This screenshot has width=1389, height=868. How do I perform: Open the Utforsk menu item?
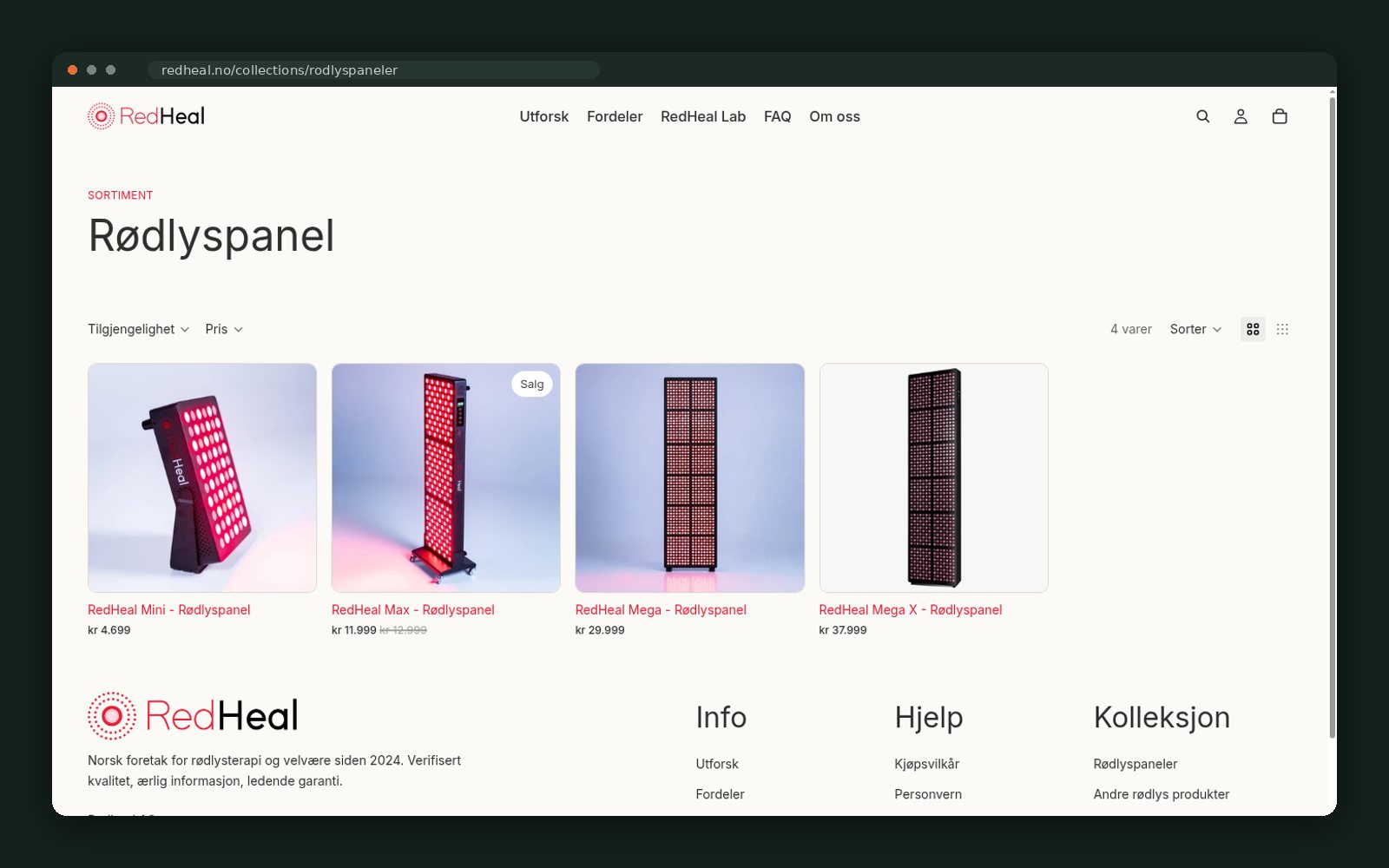[544, 116]
